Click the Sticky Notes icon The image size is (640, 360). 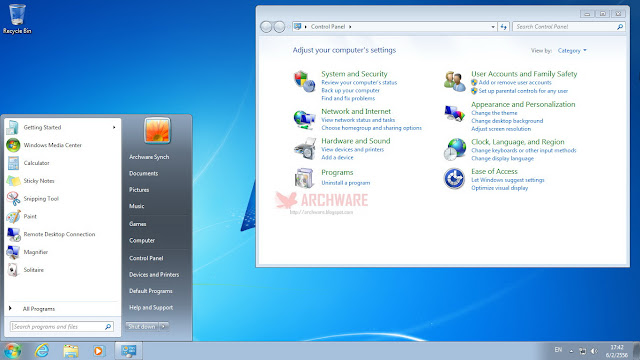tap(13, 181)
